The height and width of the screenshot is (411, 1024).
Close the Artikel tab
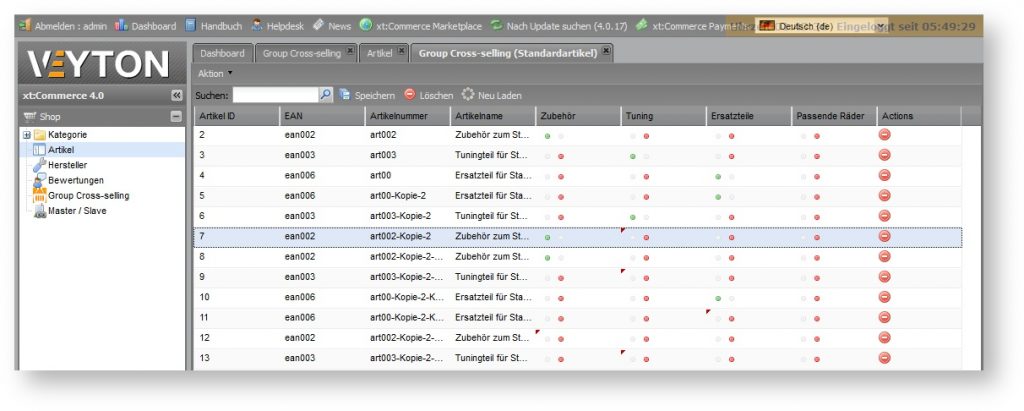pyautogui.click(x=401, y=51)
